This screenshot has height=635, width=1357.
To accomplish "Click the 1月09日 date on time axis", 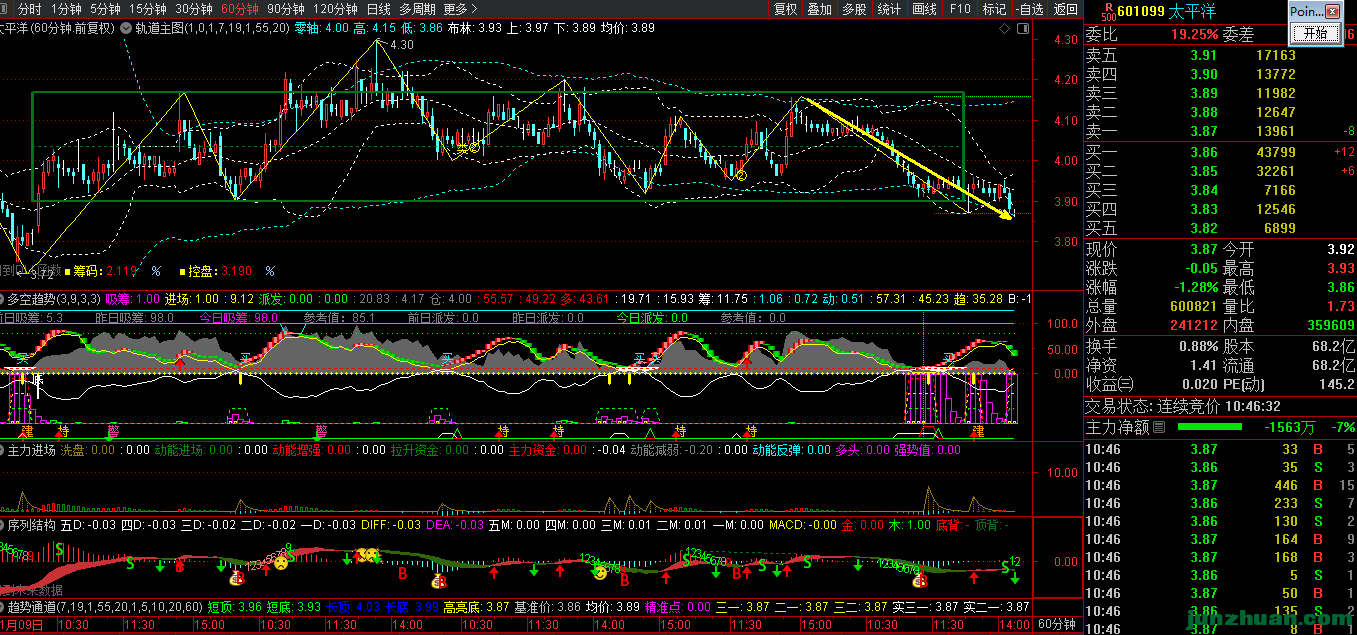I will click(20, 625).
